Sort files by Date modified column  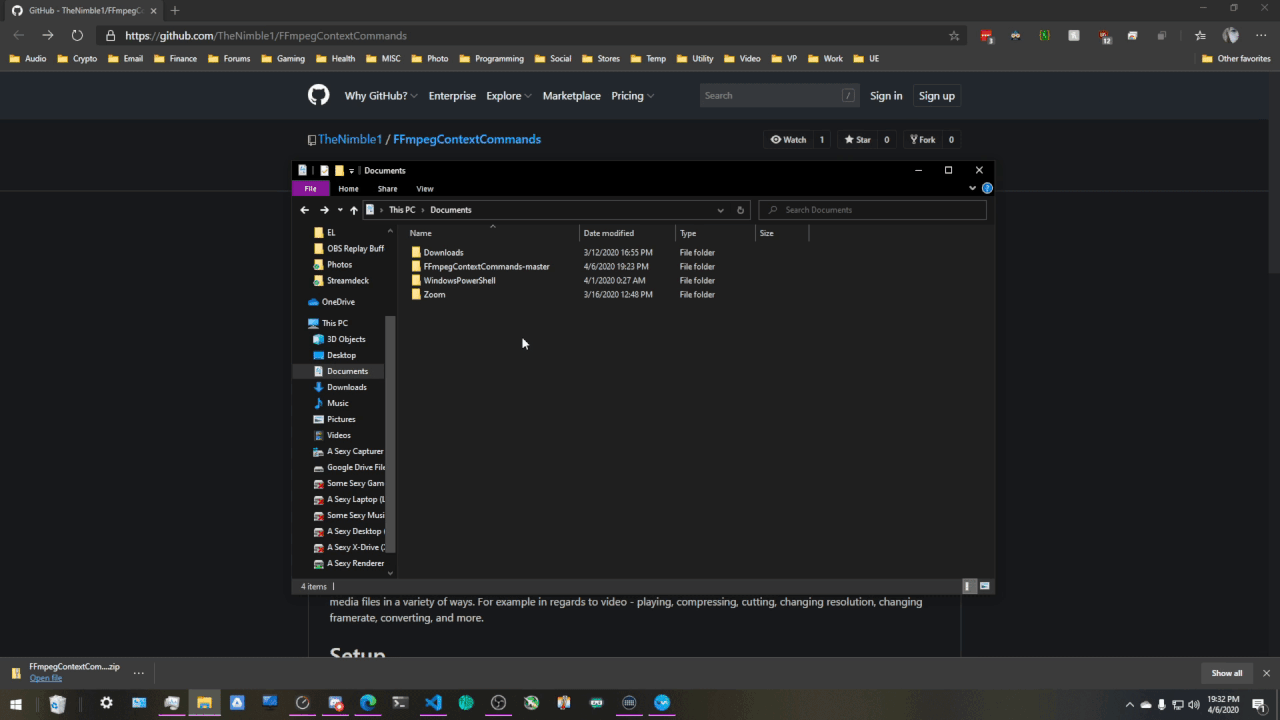pyautogui.click(x=627, y=233)
